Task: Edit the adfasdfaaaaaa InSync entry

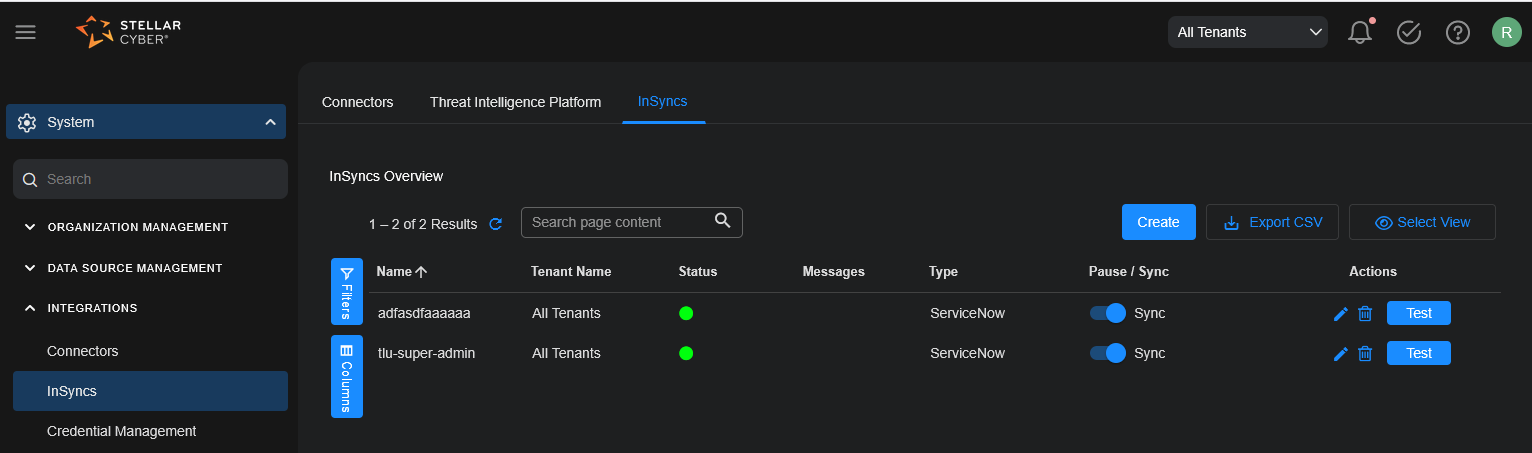Action: pos(1340,314)
